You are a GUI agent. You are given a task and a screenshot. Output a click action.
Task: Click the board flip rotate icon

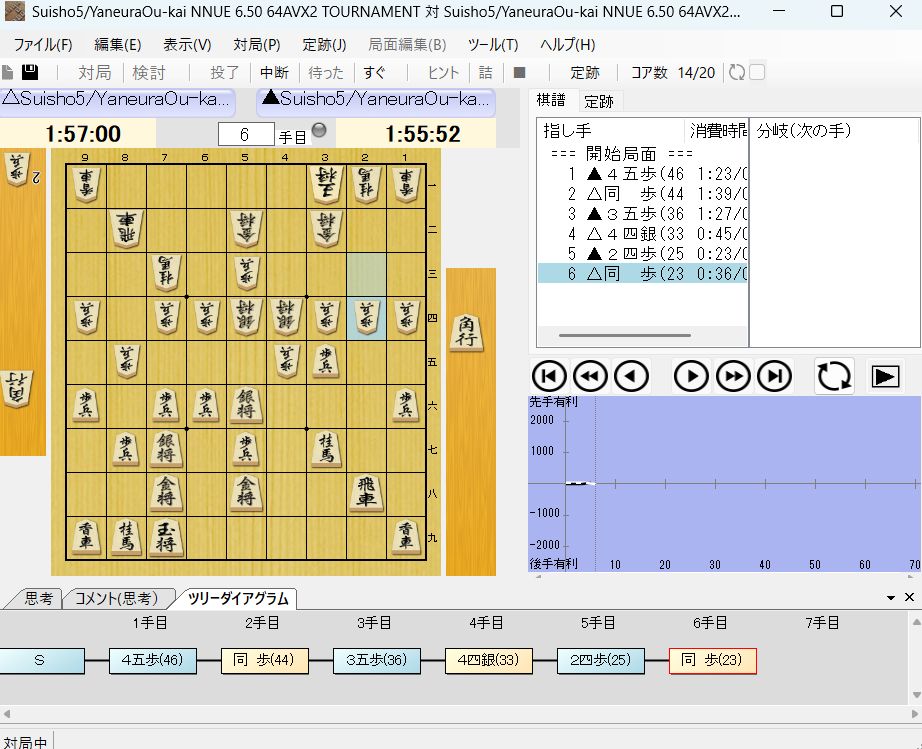(x=834, y=376)
